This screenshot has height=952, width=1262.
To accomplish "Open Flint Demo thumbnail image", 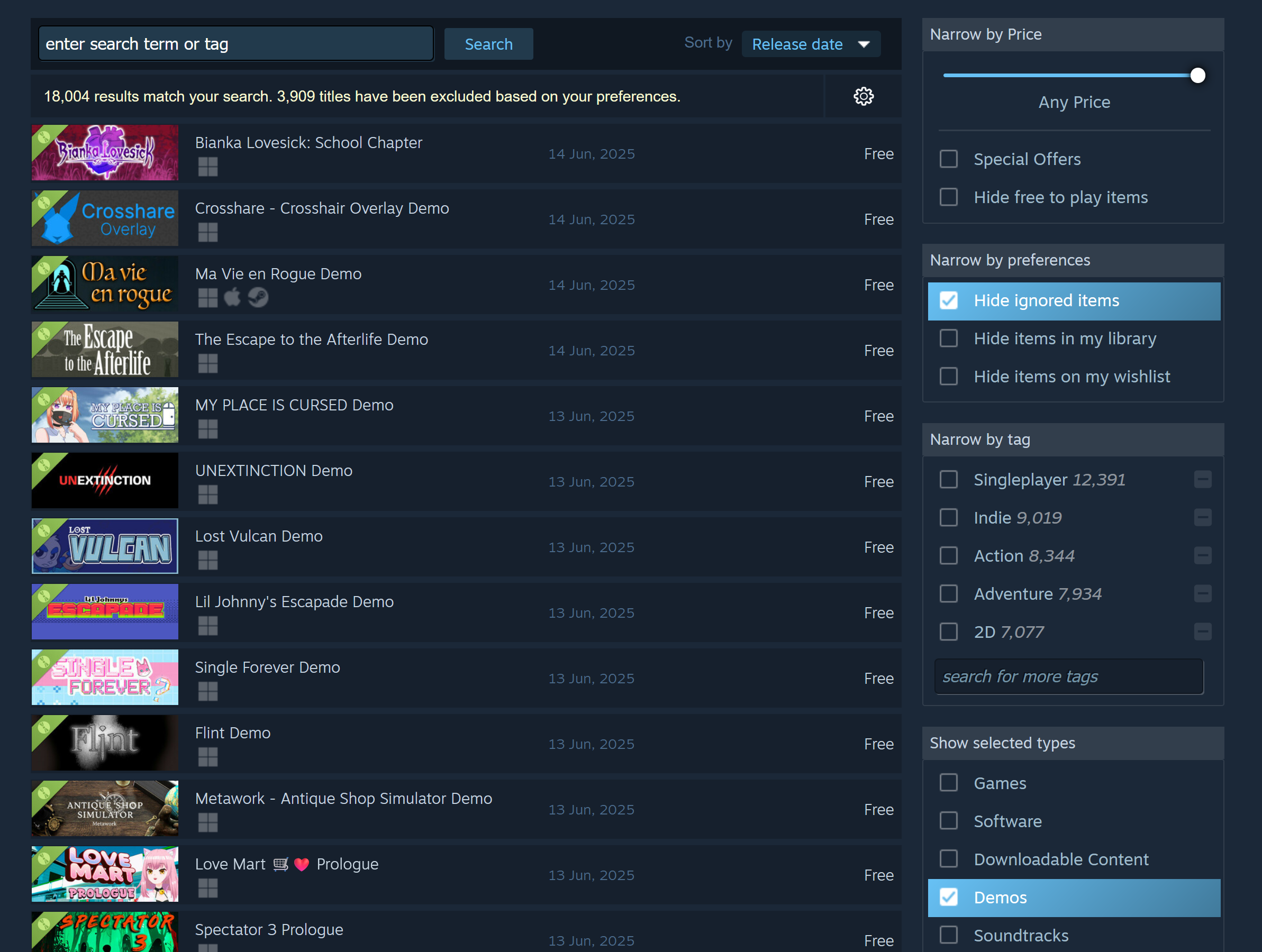I will click(x=105, y=743).
